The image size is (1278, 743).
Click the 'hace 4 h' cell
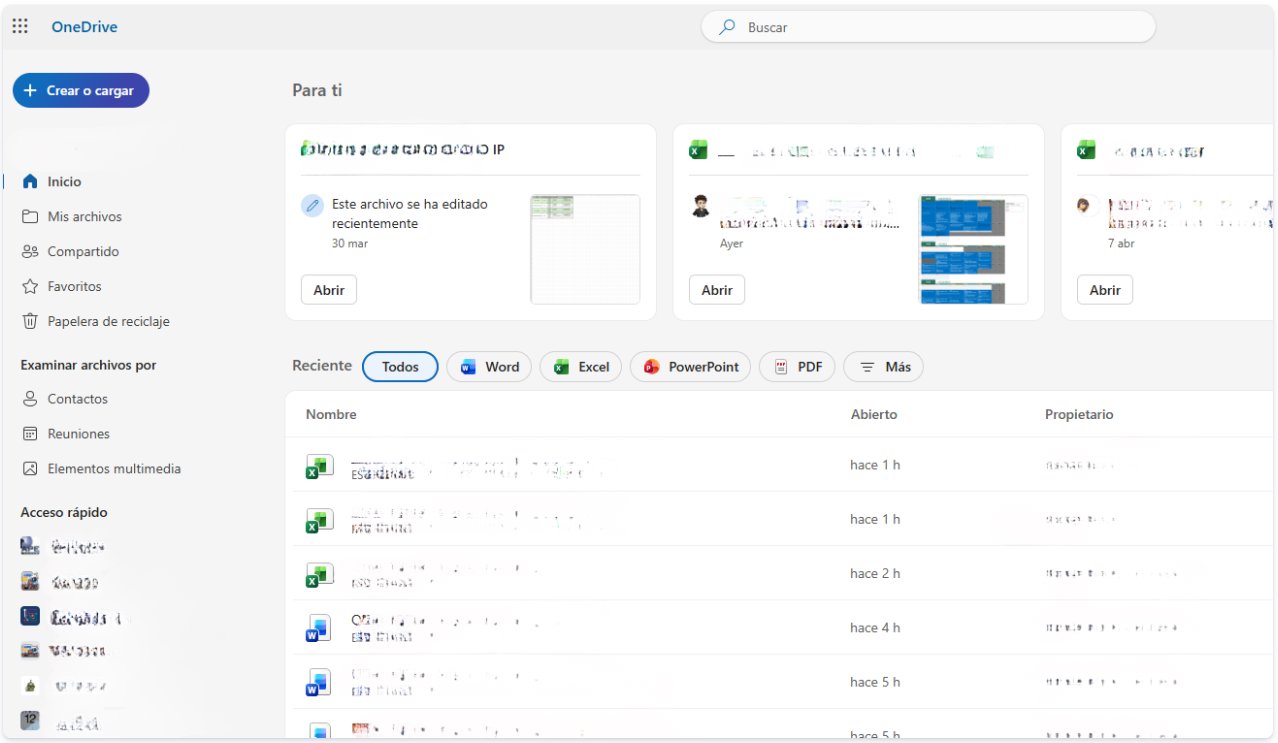tap(875, 627)
